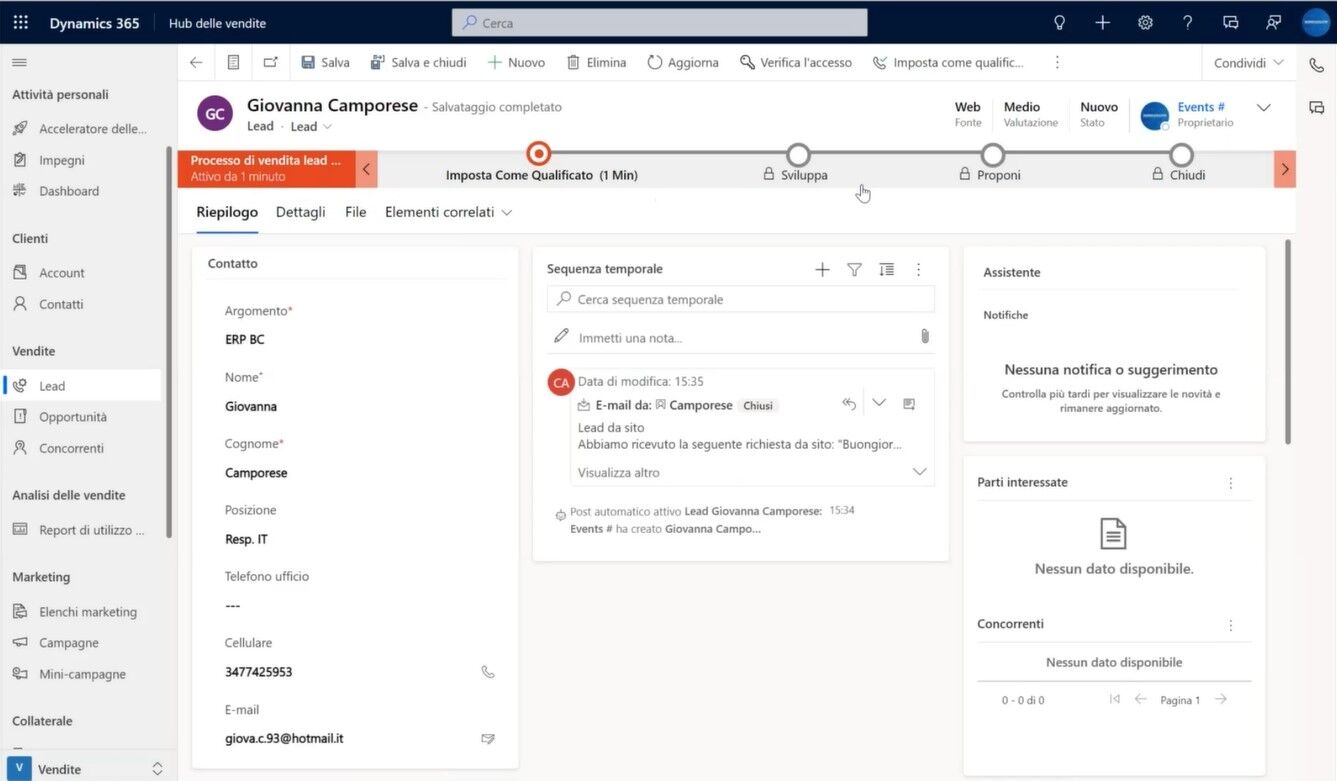1337x781 pixels.
Task: Expand the Elementi correlati dropdown
Action: (x=508, y=212)
